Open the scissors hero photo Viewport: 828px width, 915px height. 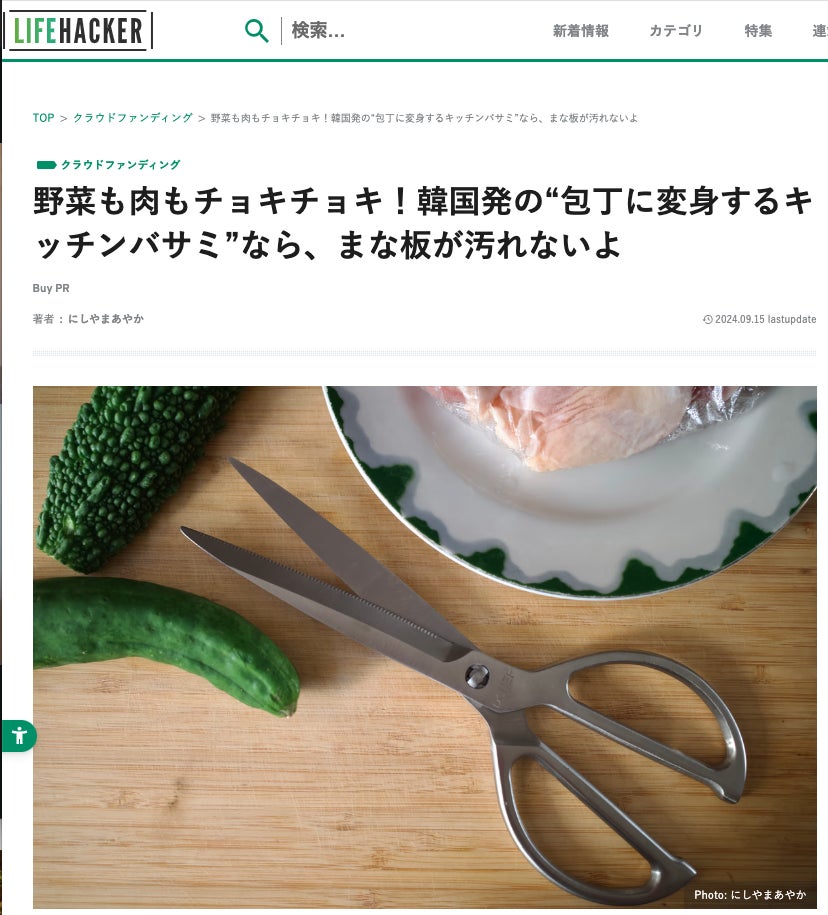click(425, 647)
